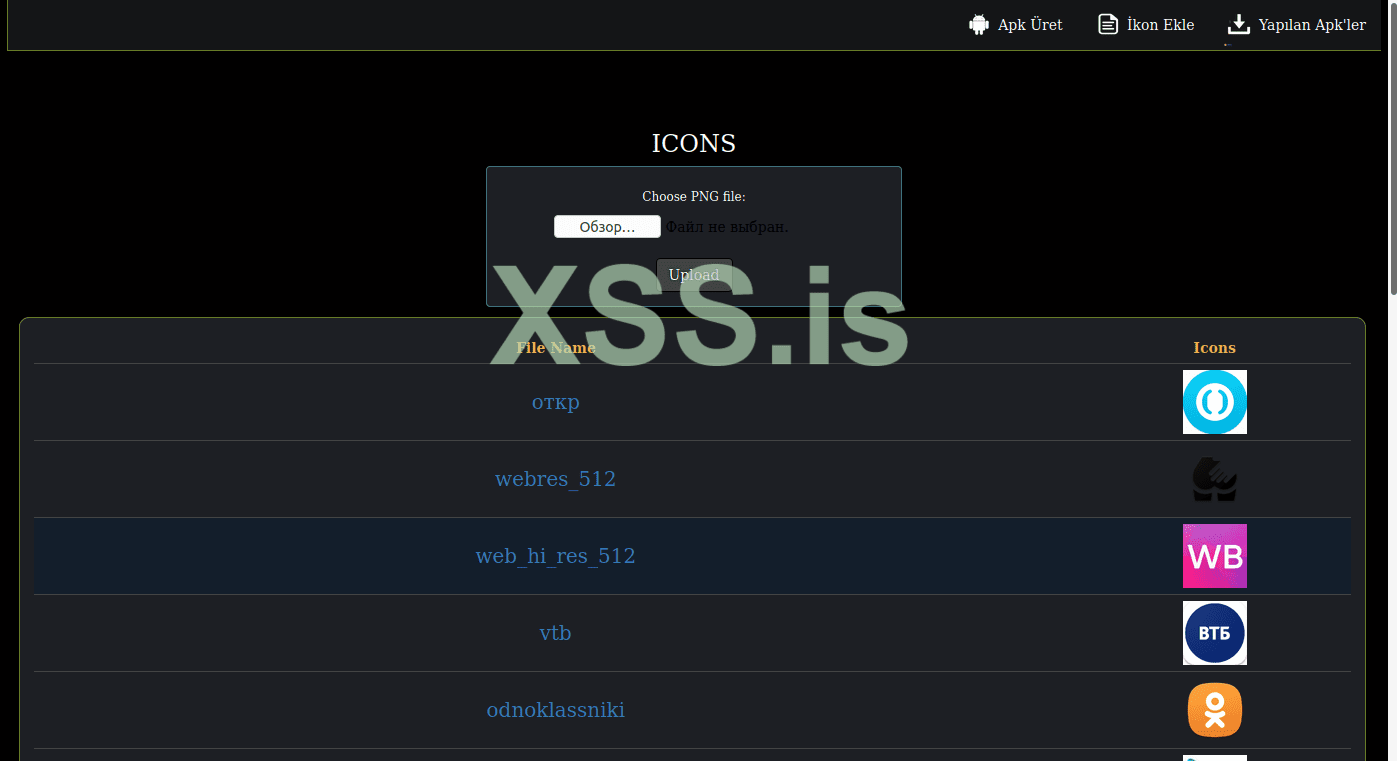Click the Обзор file browse button
Viewport: 1397px width, 761px height.
pyautogui.click(x=607, y=227)
